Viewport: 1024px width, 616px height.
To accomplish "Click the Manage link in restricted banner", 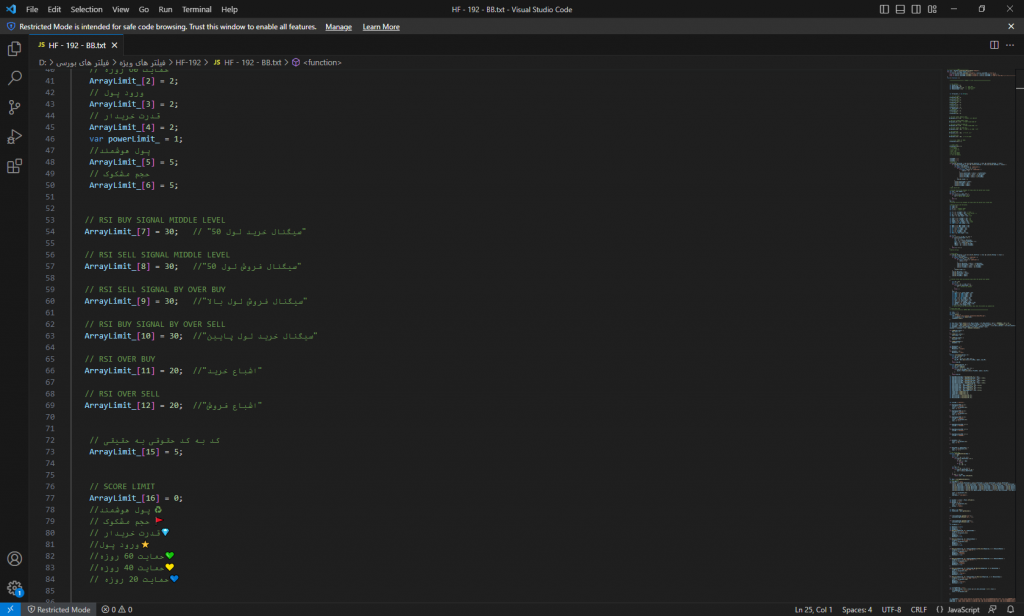I will click(x=338, y=27).
